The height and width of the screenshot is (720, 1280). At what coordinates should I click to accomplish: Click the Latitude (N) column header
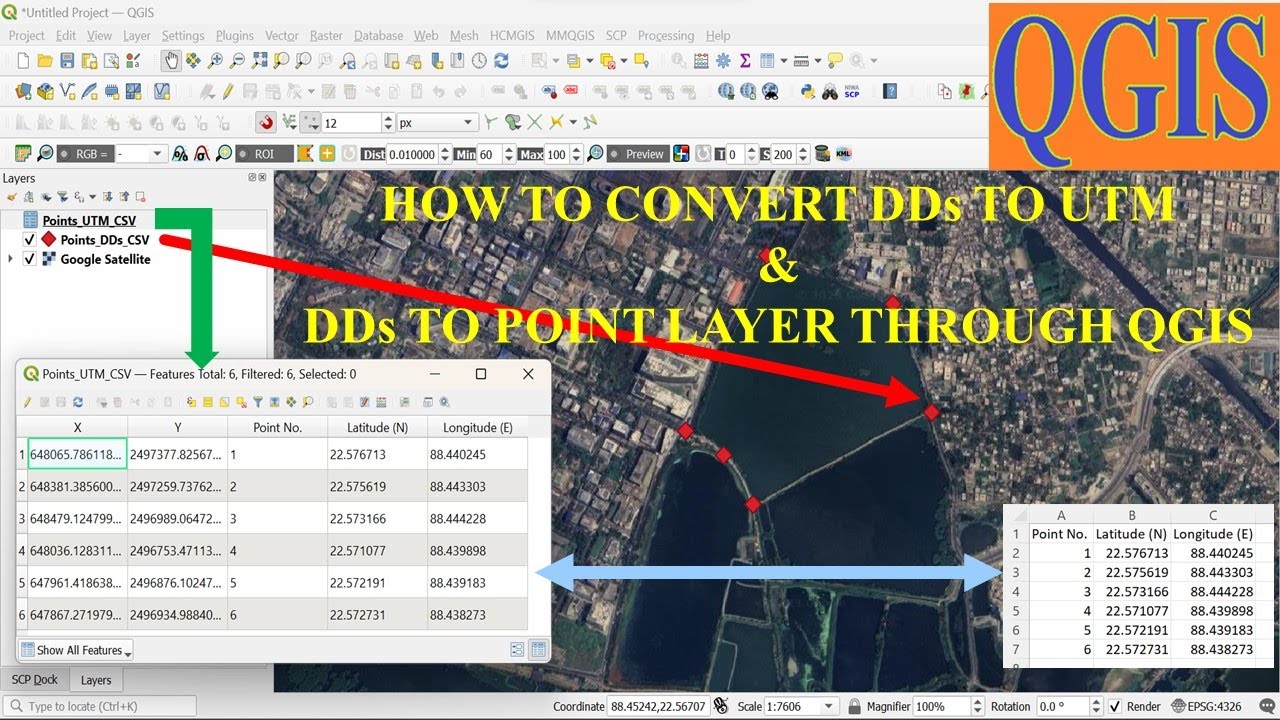[x=377, y=427]
